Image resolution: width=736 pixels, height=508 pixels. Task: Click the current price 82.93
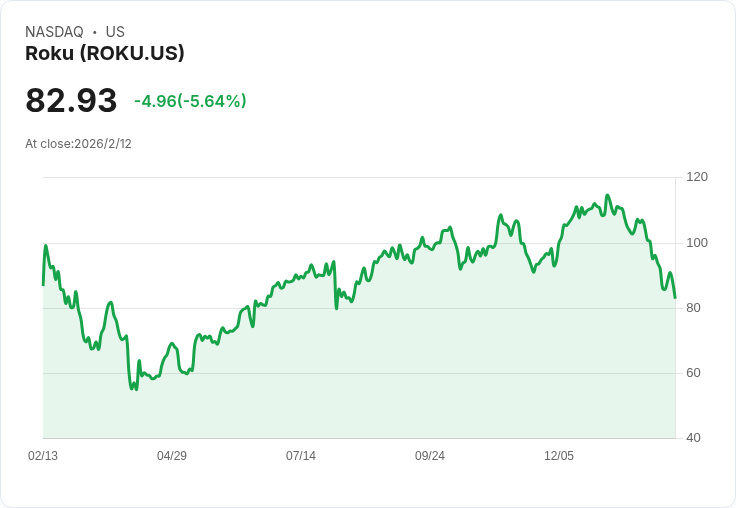coord(71,101)
